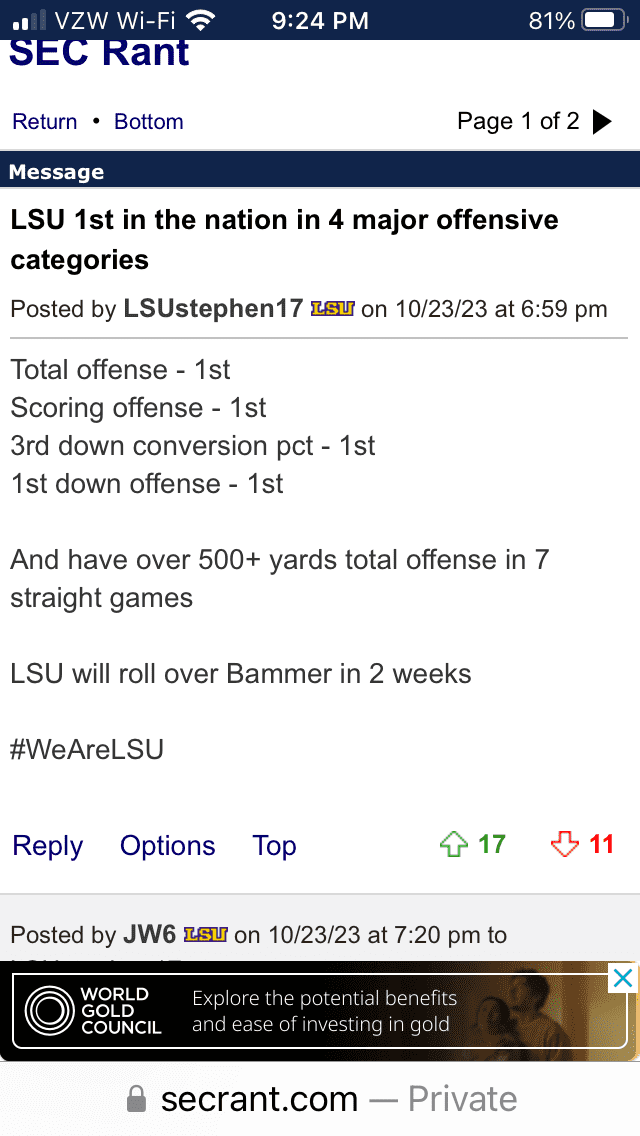640x1136 pixels.
Task: Tap the lock icon in address bar
Action: pos(136,1100)
